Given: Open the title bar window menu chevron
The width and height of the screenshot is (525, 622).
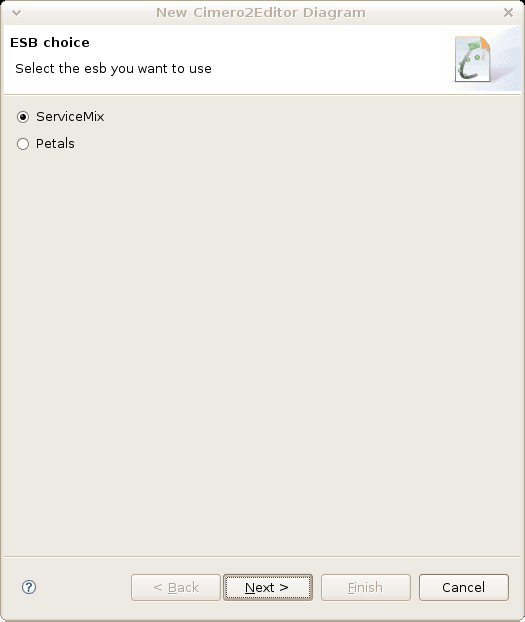Looking at the screenshot, I should click(x=16, y=13).
